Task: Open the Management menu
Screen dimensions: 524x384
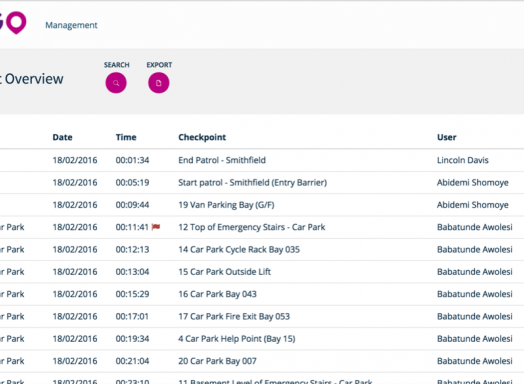Action: point(71,25)
